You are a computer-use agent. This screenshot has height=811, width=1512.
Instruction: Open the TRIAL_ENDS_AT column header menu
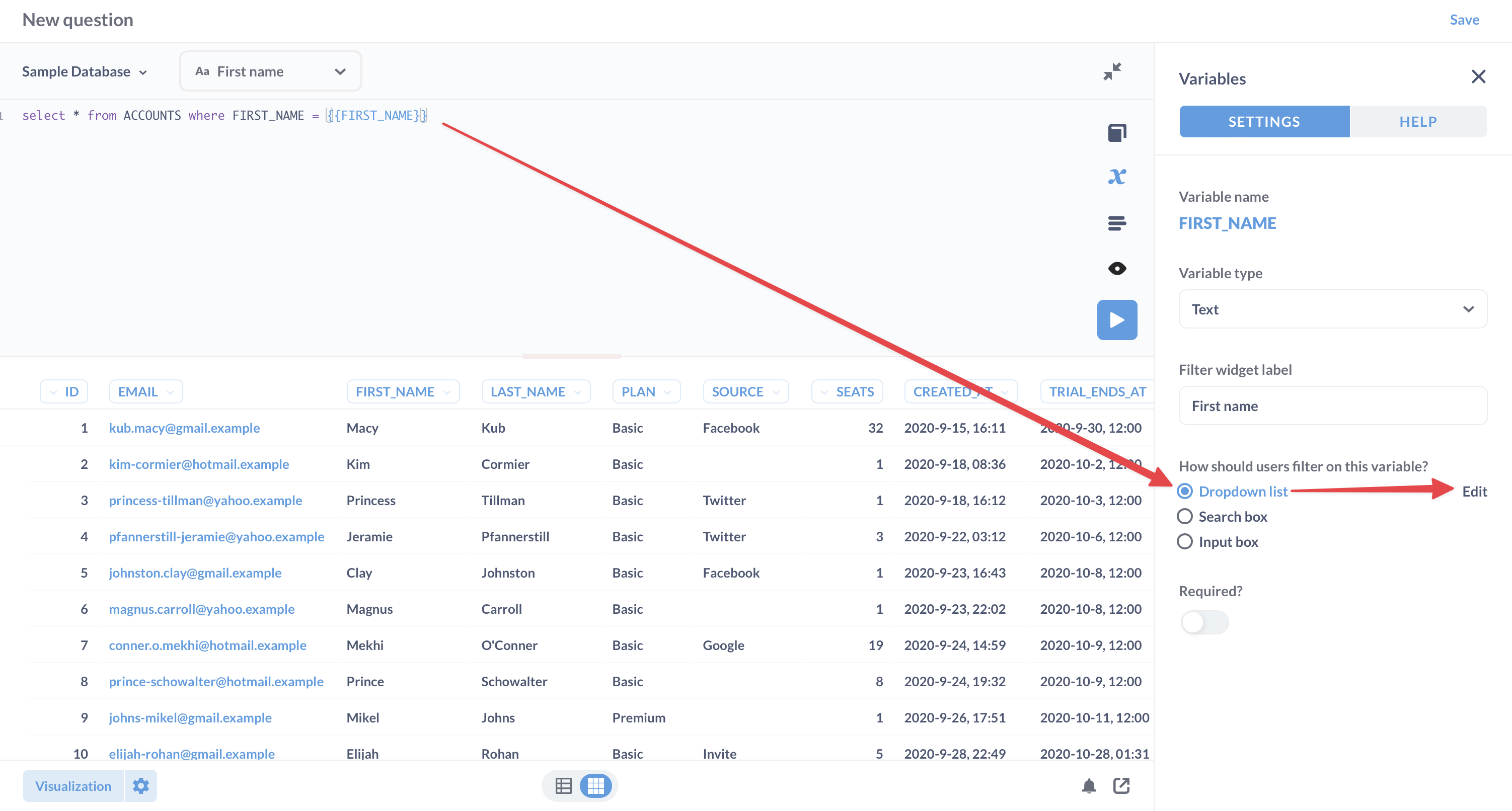coord(1096,391)
